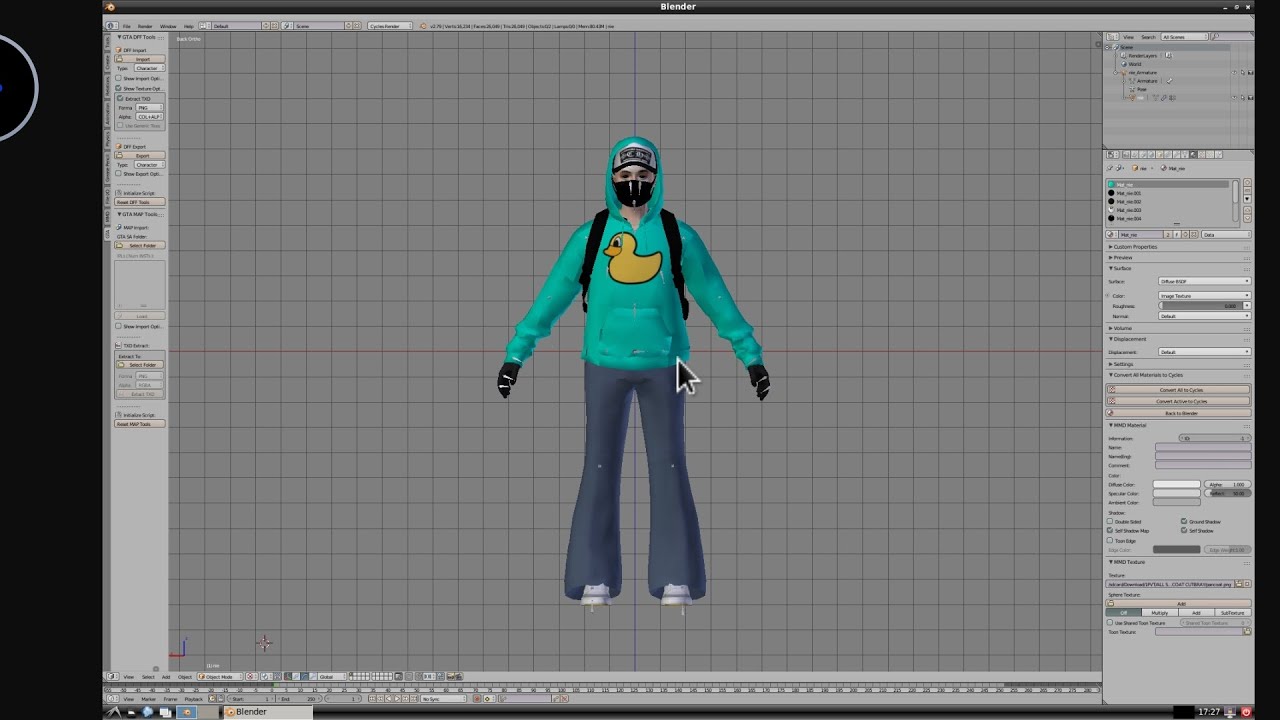Viewport: 1280px width, 720px height.
Task: Toggle Extract TXD checkbox
Action: point(120,99)
